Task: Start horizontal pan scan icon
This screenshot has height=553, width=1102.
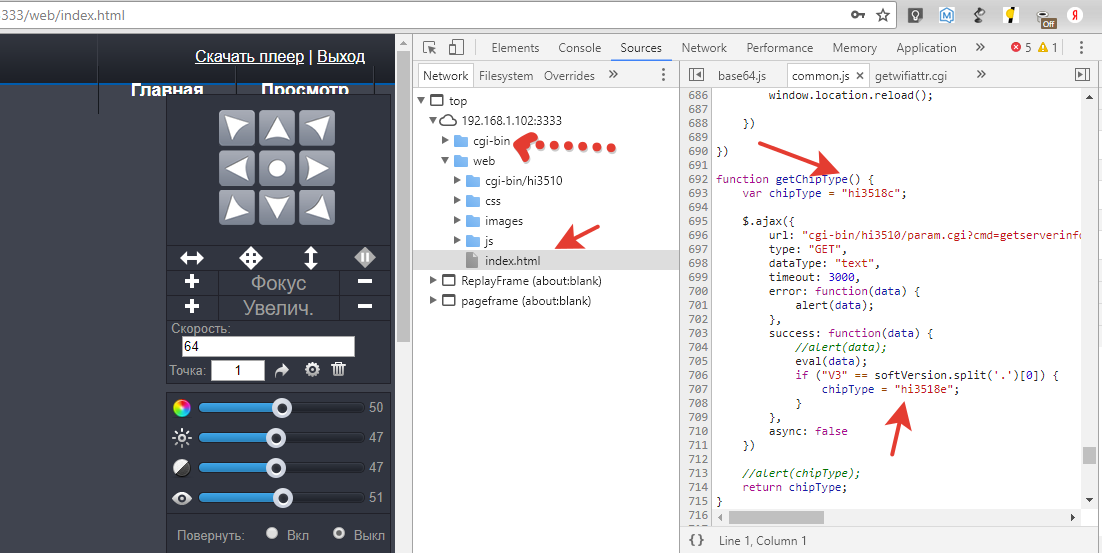Action: 191,258
